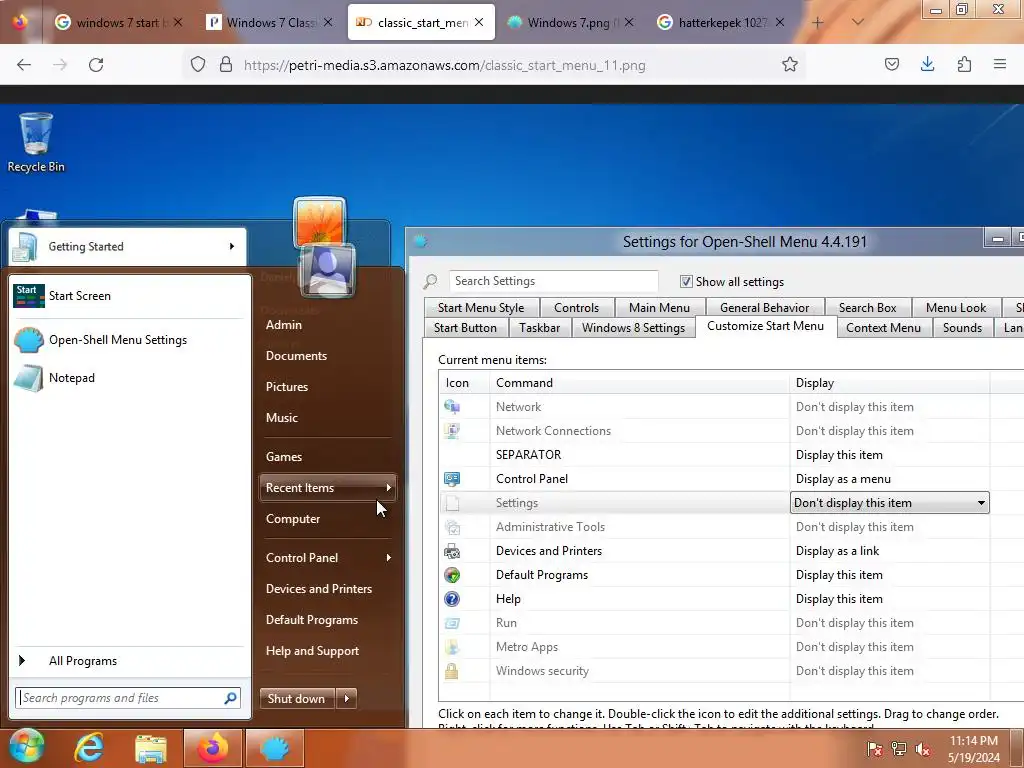The height and width of the screenshot is (768, 1024).
Task: Reload the current browser page
Action: point(96,65)
